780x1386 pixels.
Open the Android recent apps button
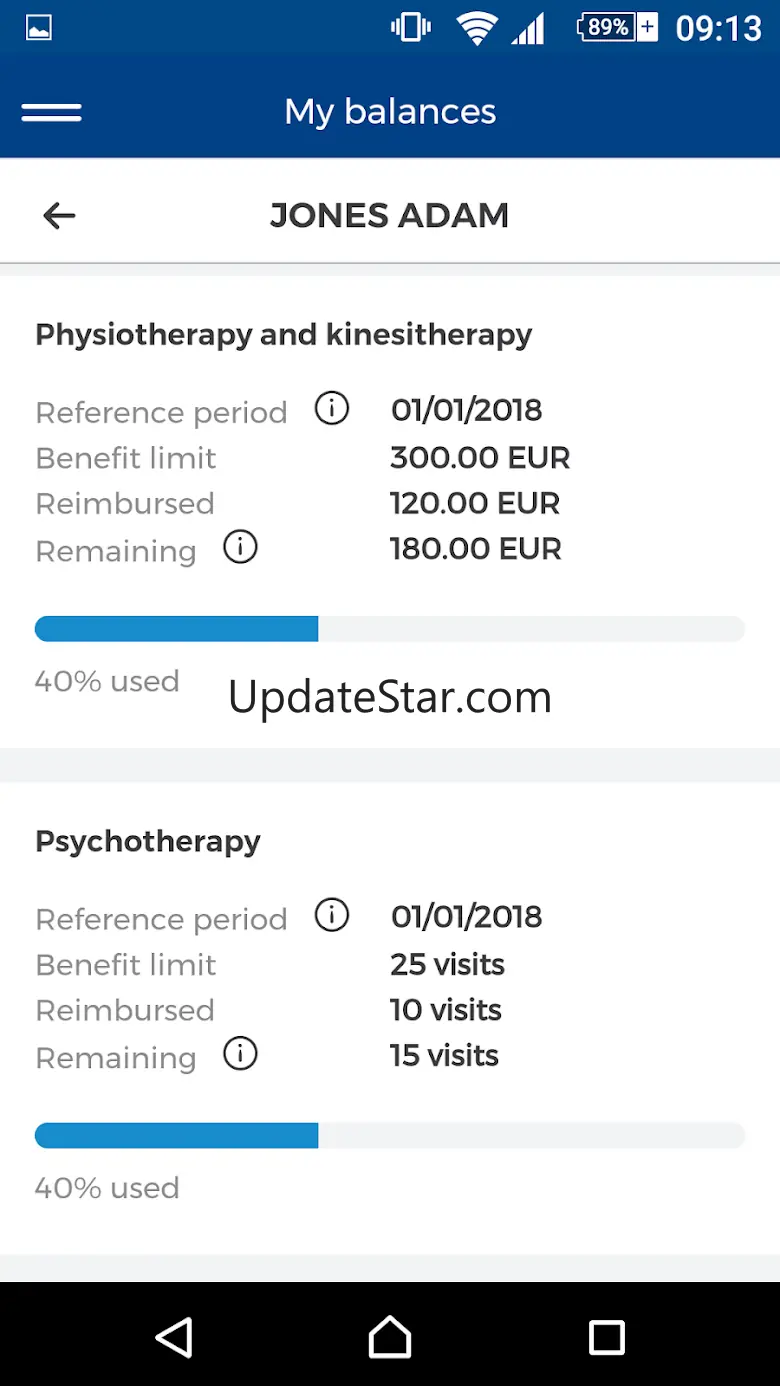click(x=606, y=1337)
